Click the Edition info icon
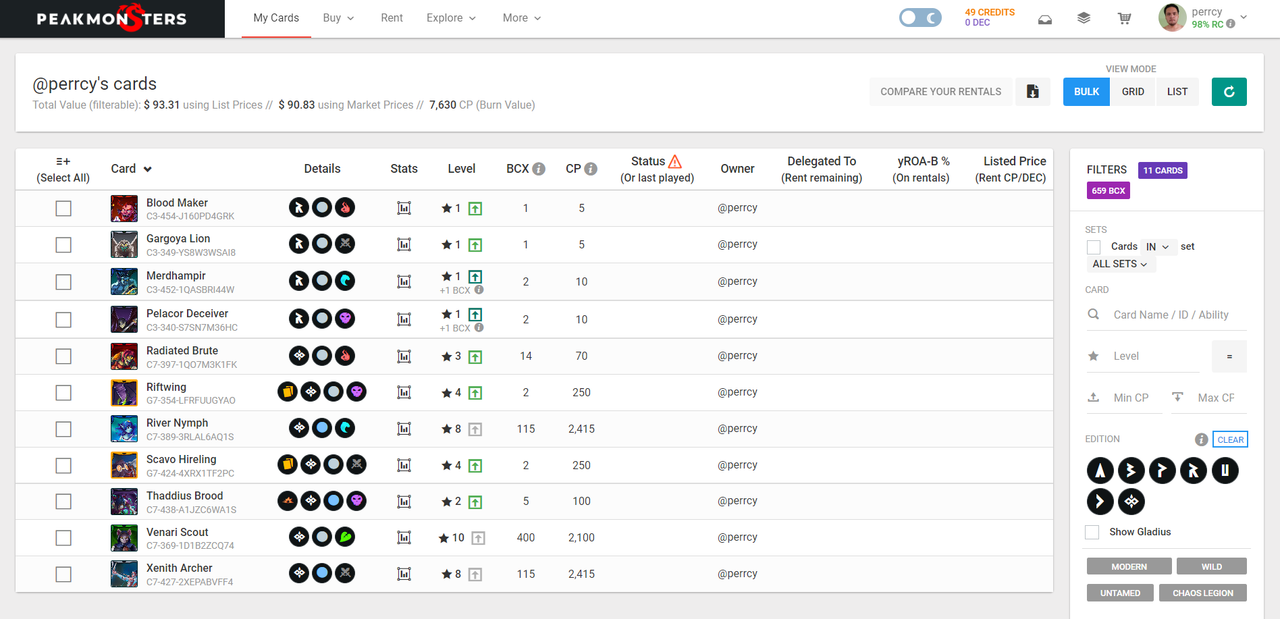1280x619 pixels. coord(1202,440)
